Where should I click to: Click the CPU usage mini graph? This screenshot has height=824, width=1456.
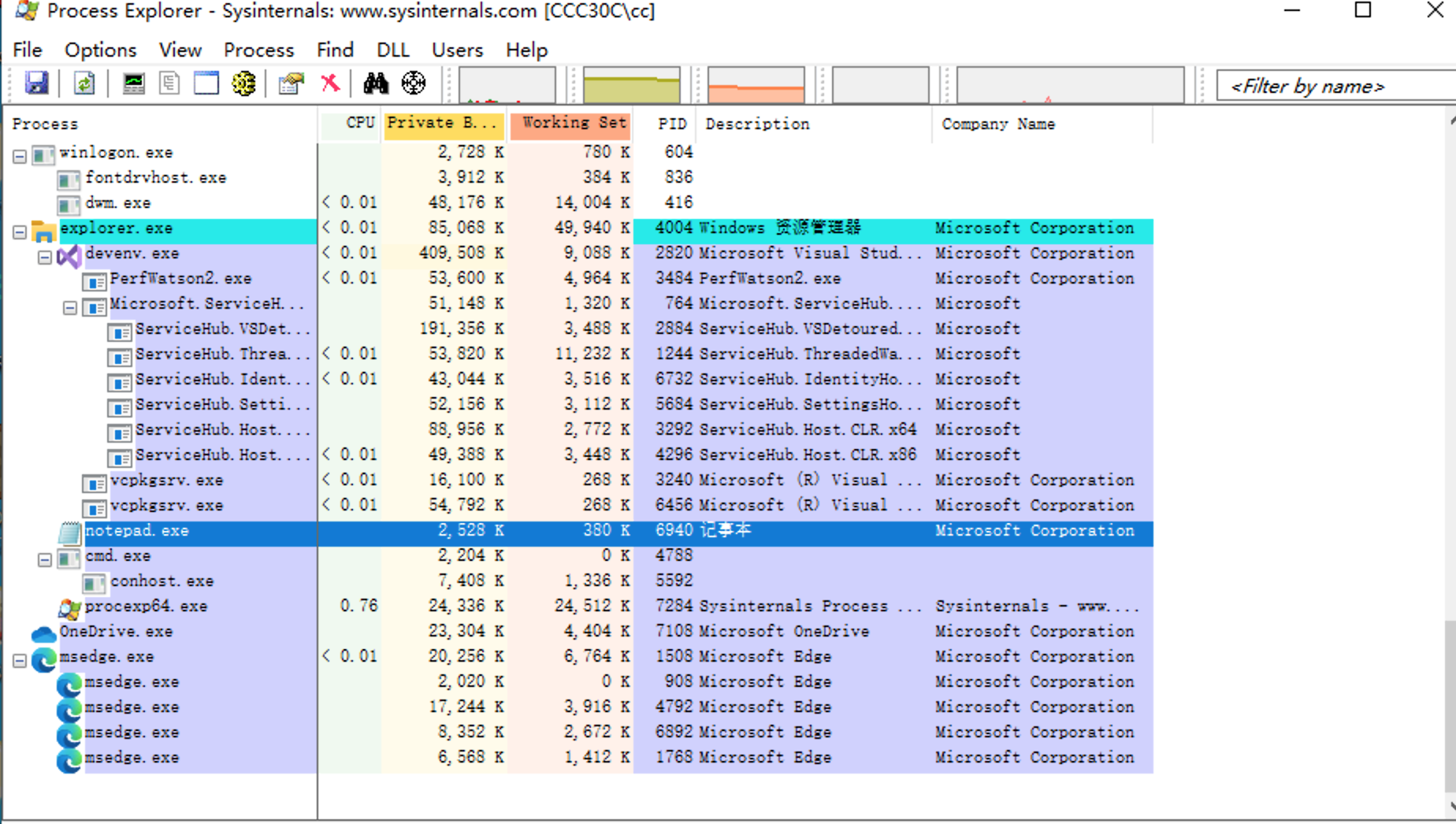click(x=507, y=85)
